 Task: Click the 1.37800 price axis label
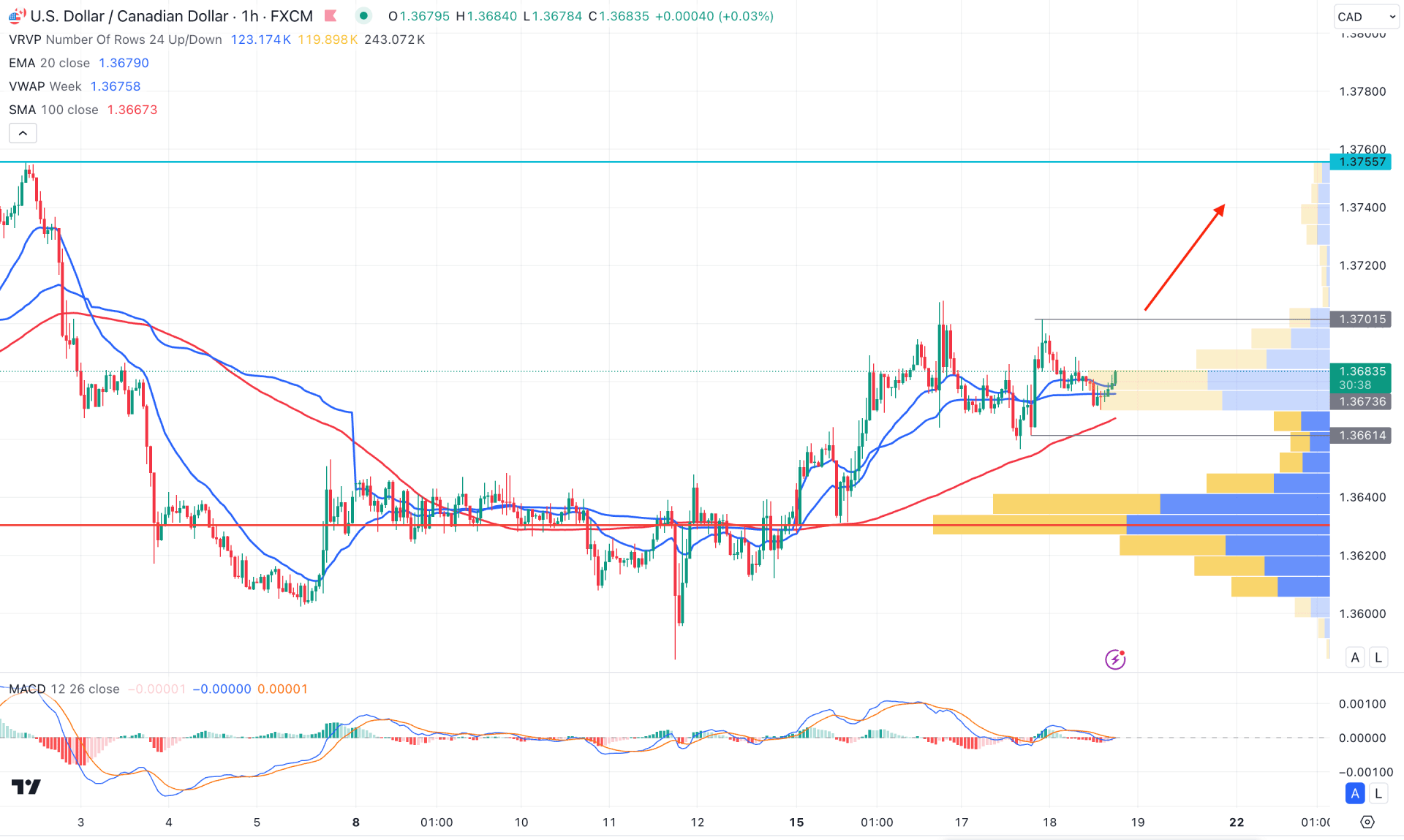(x=1362, y=91)
